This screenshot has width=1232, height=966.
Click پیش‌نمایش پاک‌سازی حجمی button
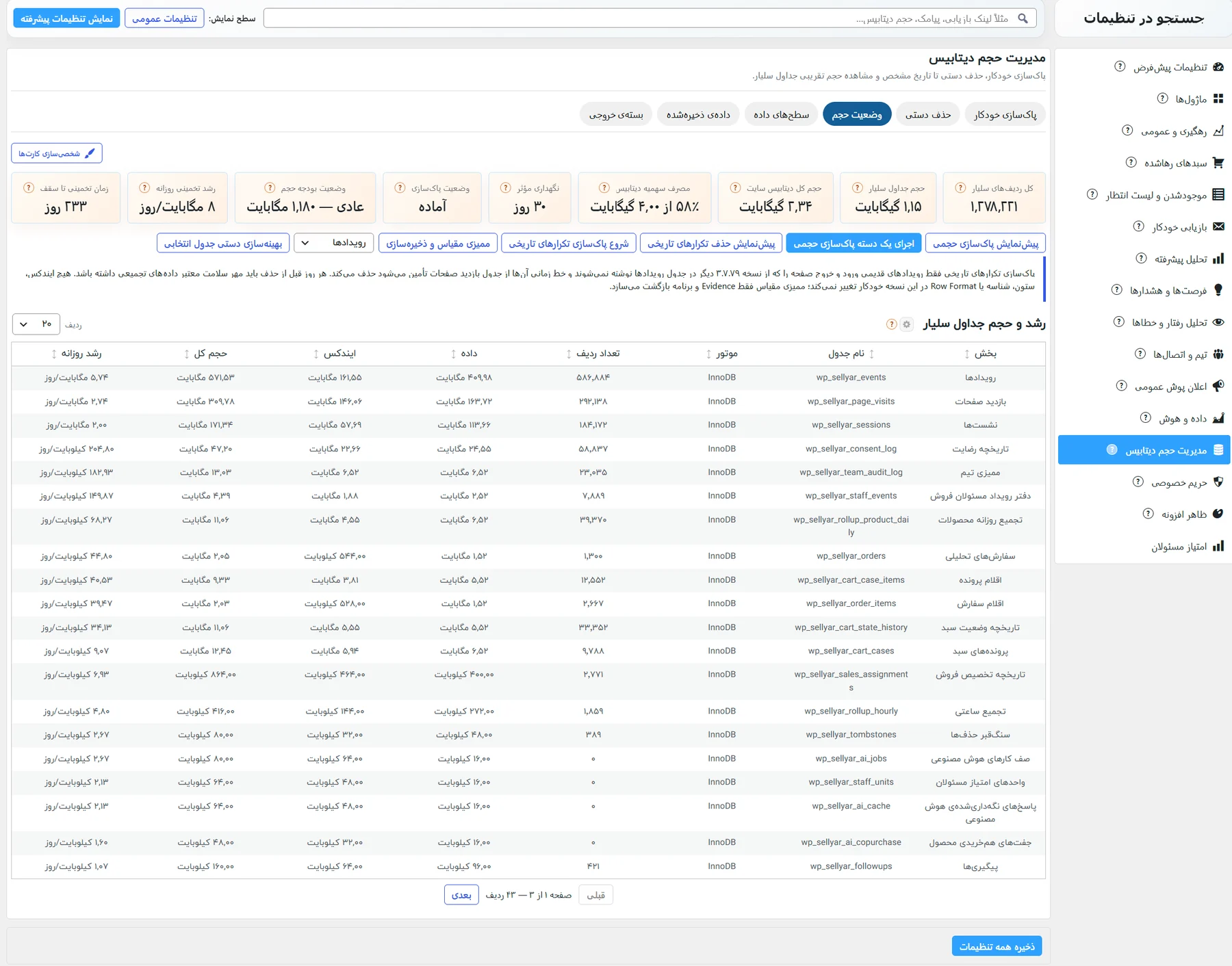[x=986, y=243]
